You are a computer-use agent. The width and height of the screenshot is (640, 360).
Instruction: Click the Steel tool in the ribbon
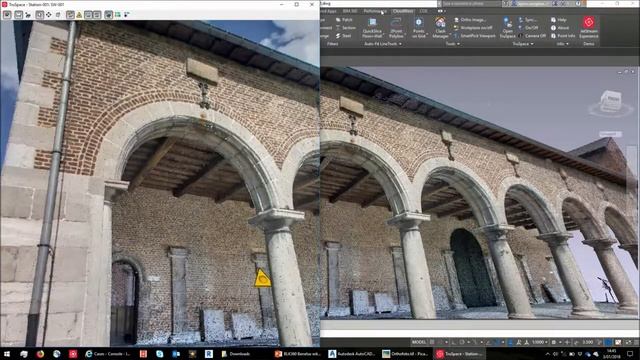(343, 36)
